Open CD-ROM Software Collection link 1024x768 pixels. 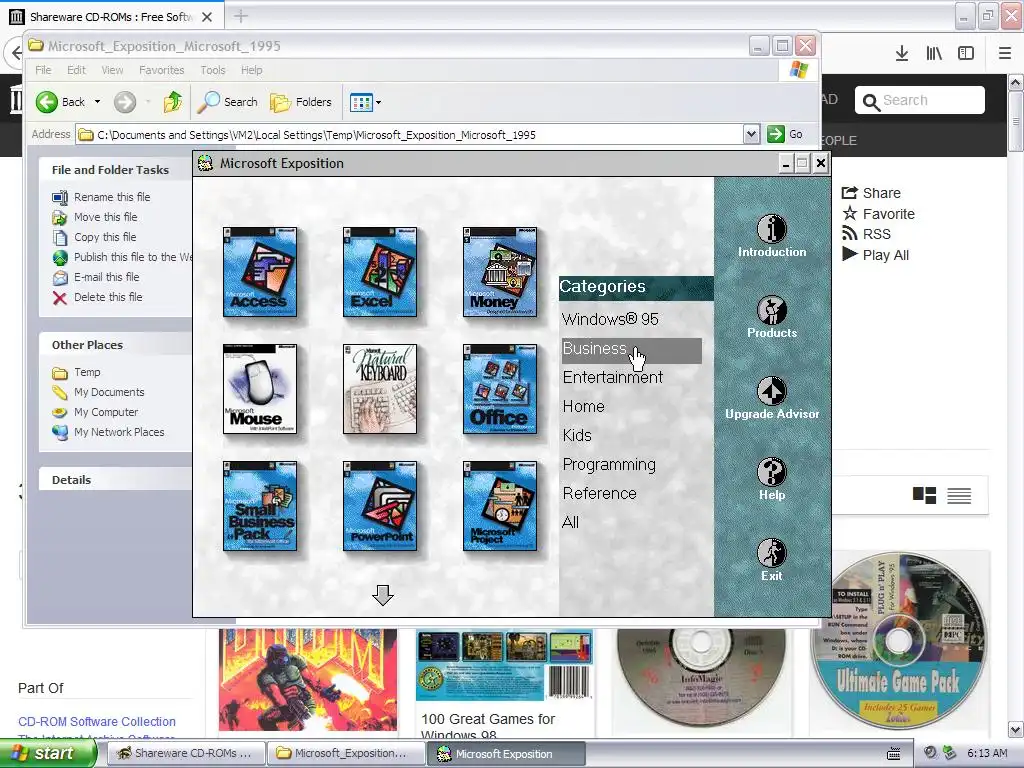tap(97, 722)
